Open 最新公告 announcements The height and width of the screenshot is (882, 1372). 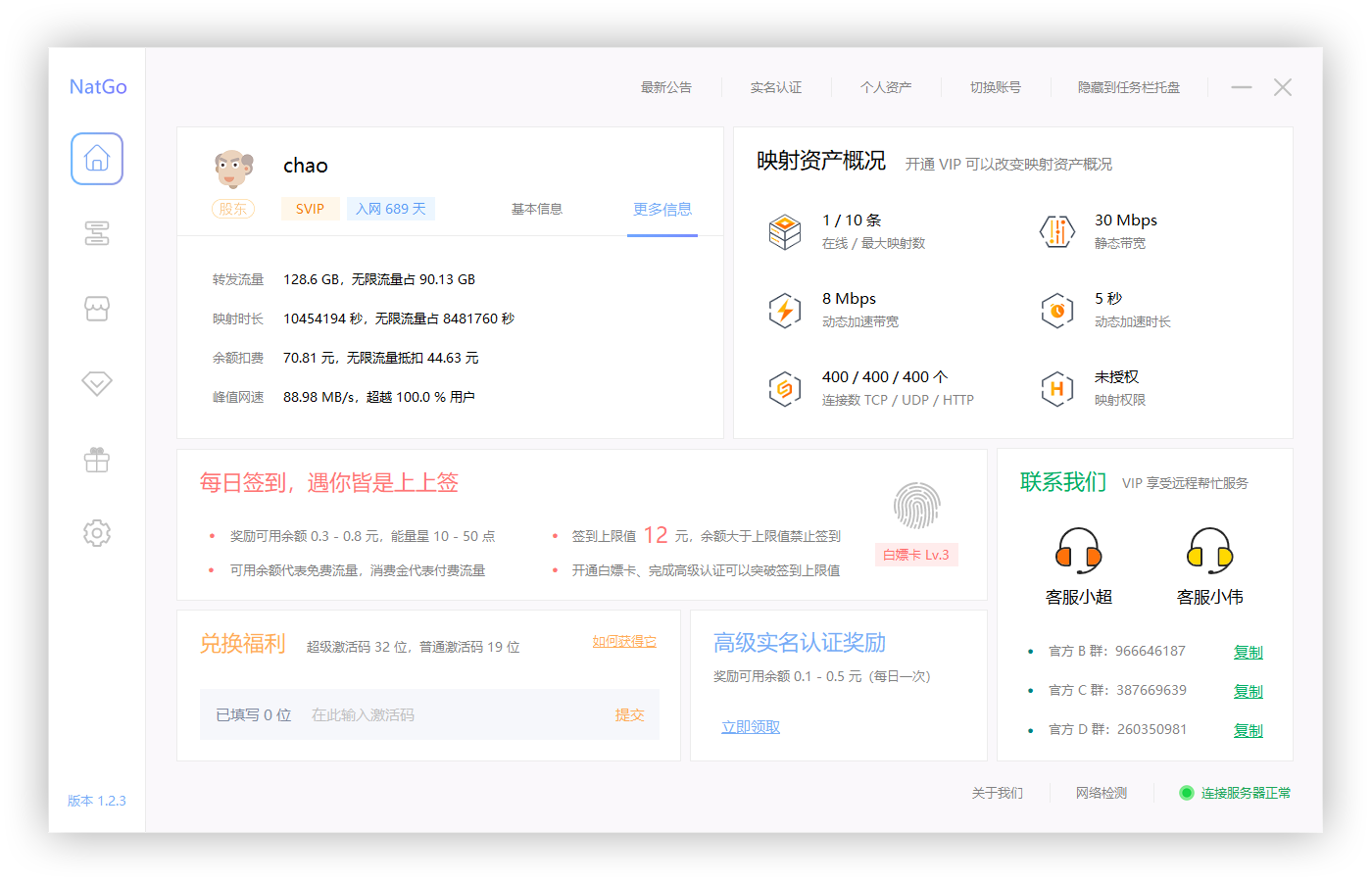pos(667,87)
